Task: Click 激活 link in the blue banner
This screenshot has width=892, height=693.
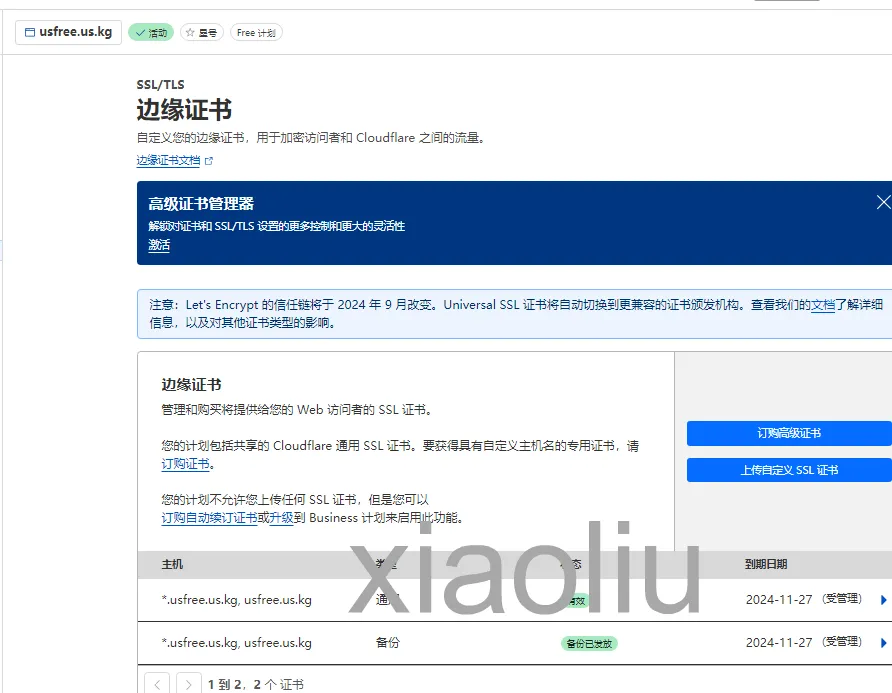Action: point(159,245)
